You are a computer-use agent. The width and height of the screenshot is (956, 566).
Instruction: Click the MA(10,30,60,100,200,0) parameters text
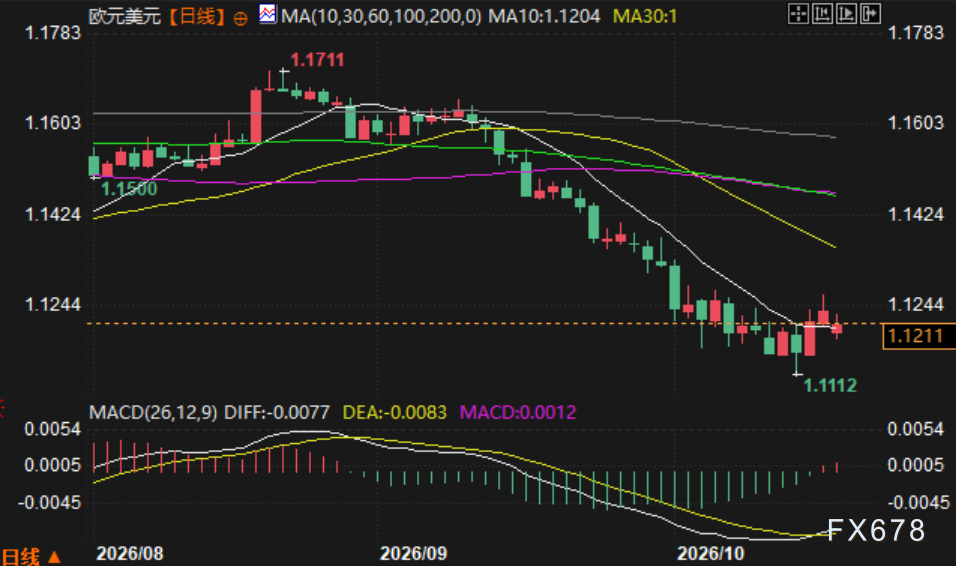point(381,16)
